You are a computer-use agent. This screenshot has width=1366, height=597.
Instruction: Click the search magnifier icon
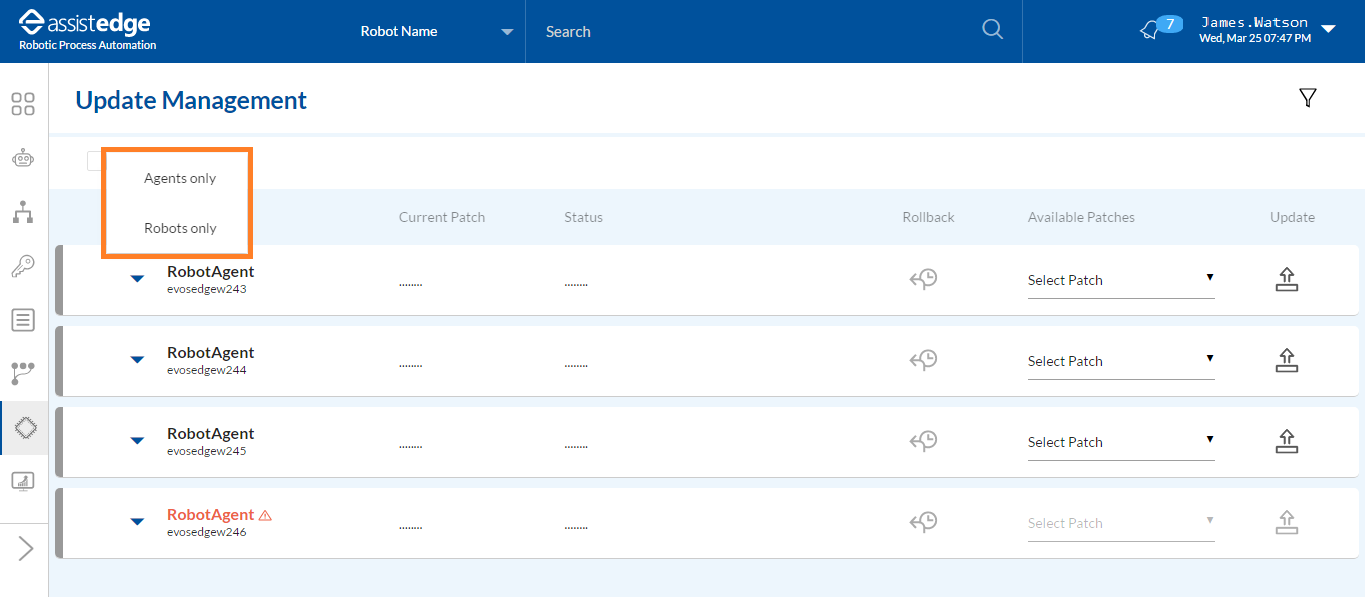[x=992, y=30]
